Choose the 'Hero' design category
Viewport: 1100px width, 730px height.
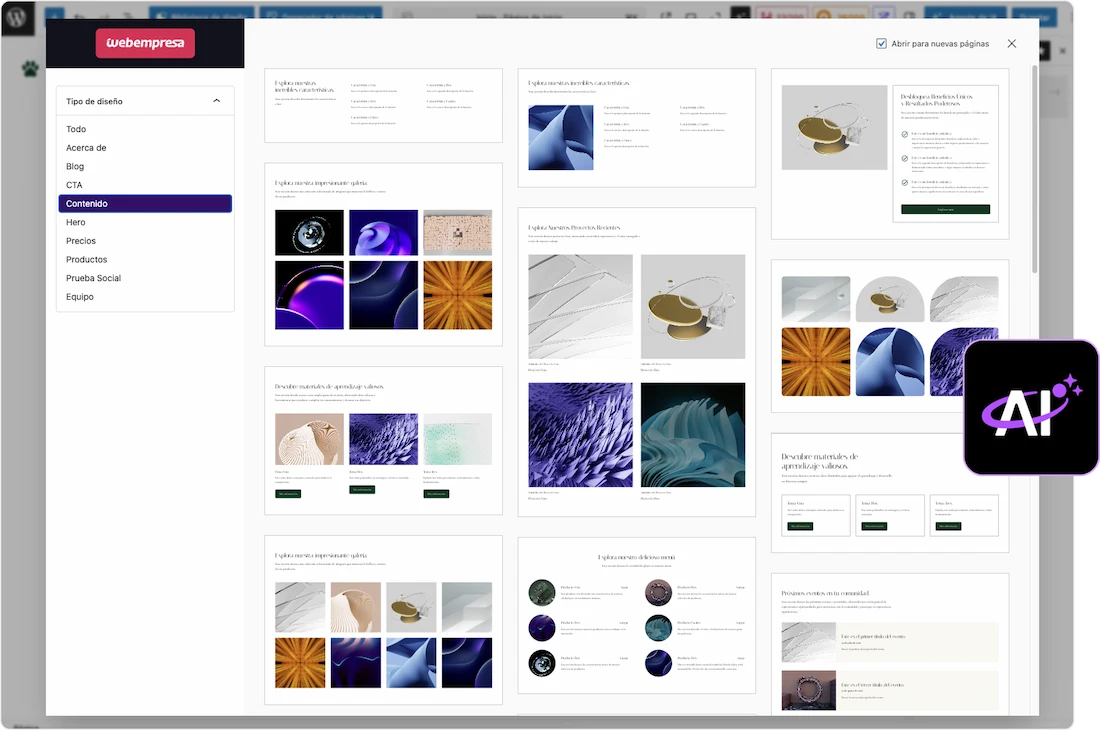tap(76, 222)
